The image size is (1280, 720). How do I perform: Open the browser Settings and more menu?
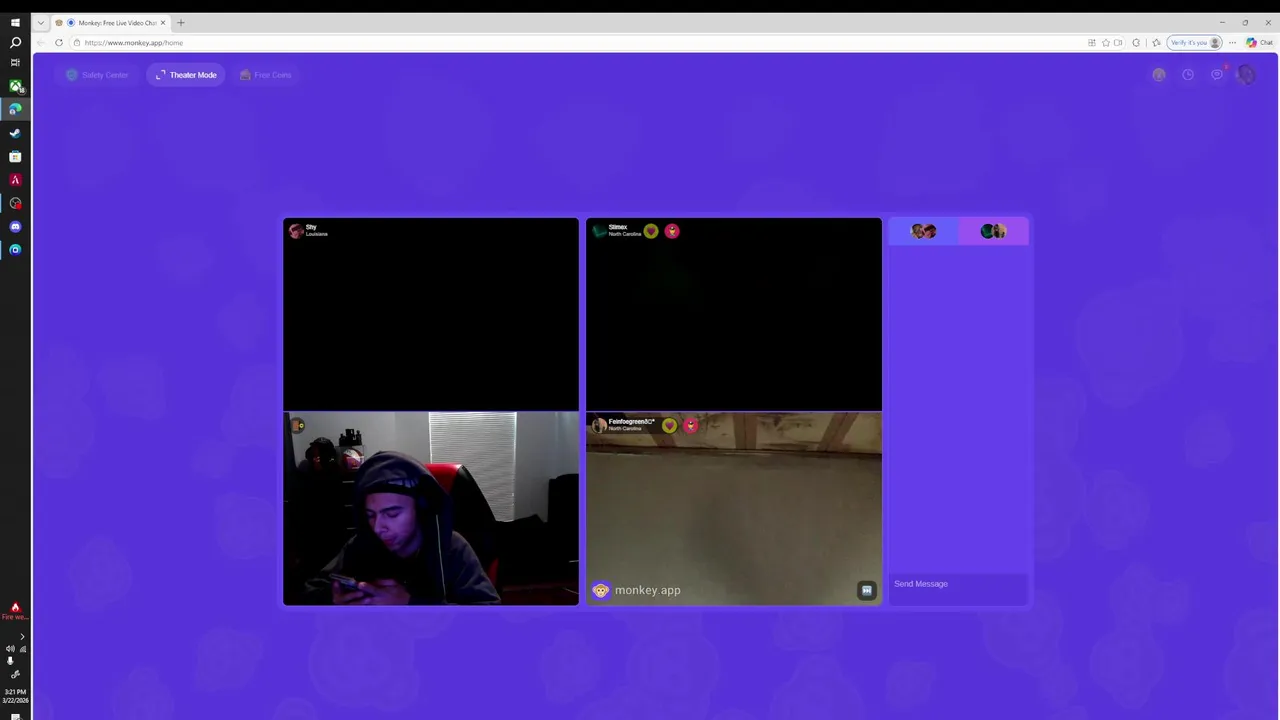coord(1233,42)
